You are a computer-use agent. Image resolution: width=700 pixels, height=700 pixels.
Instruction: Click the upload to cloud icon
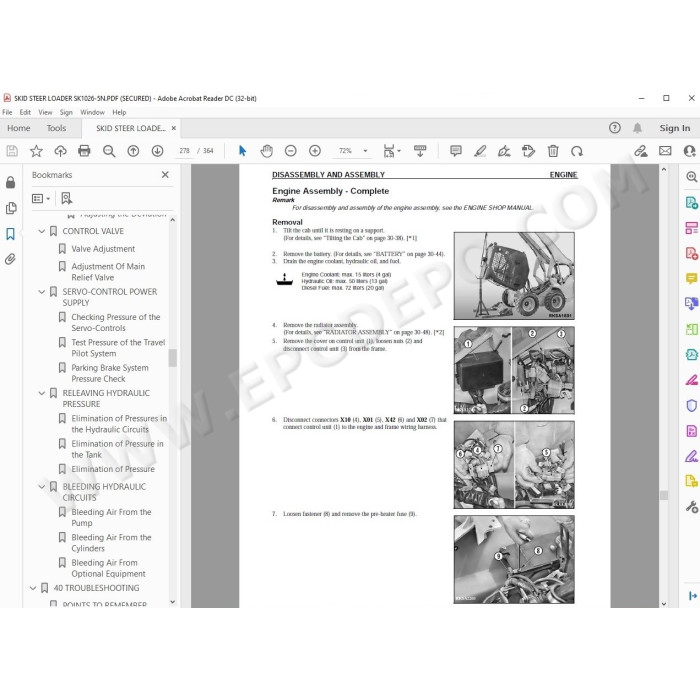[60, 151]
